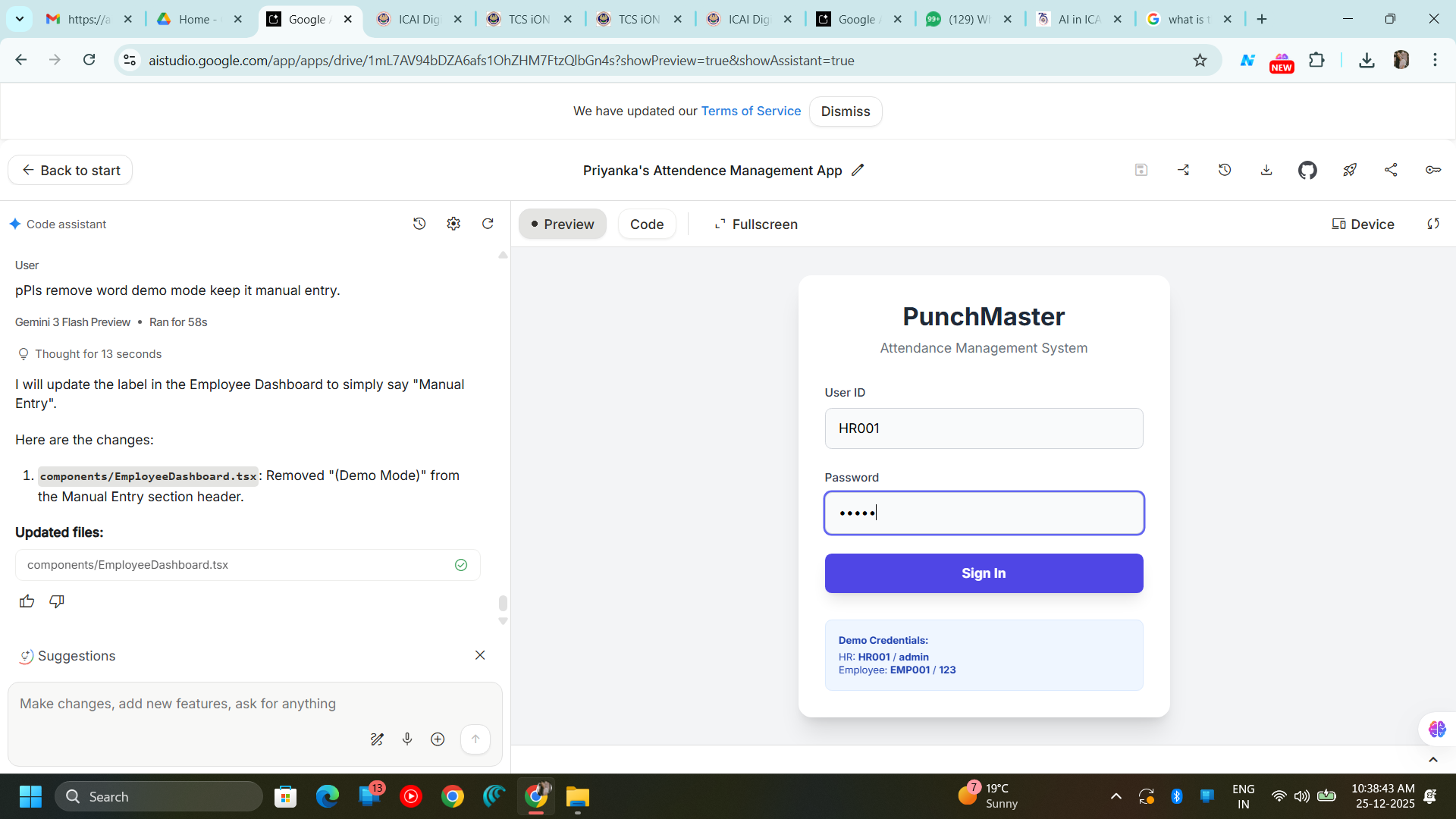Toggle the Device preview mode
The height and width of the screenshot is (819, 1456).
pos(1363,224)
